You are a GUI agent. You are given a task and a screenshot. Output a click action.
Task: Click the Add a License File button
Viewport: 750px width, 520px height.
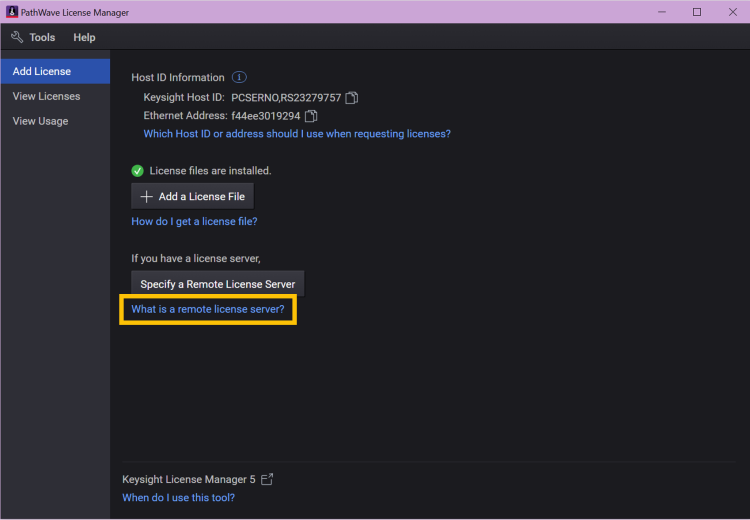point(192,196)
